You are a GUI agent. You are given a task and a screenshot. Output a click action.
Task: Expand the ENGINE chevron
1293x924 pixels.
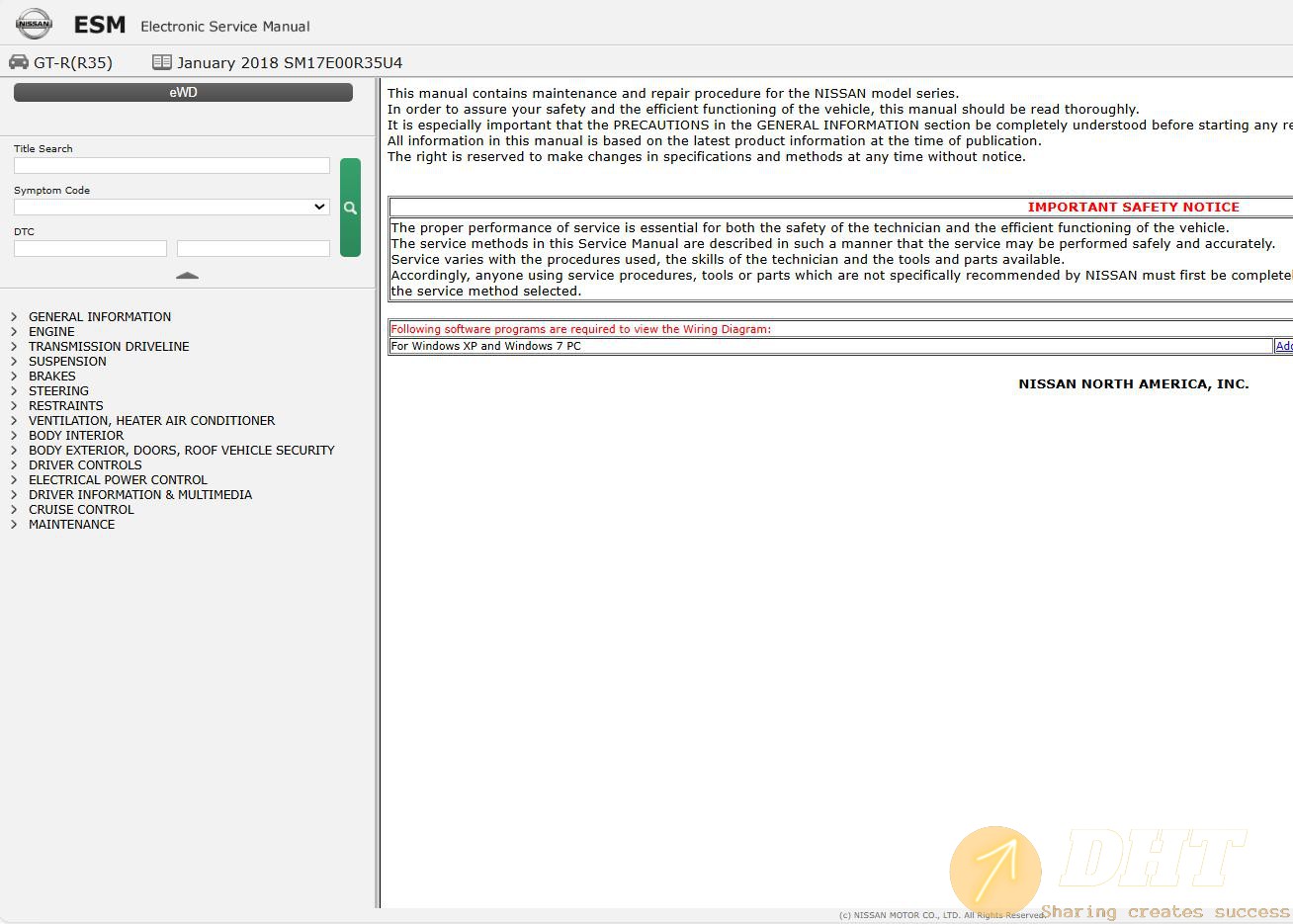[14, 331]
